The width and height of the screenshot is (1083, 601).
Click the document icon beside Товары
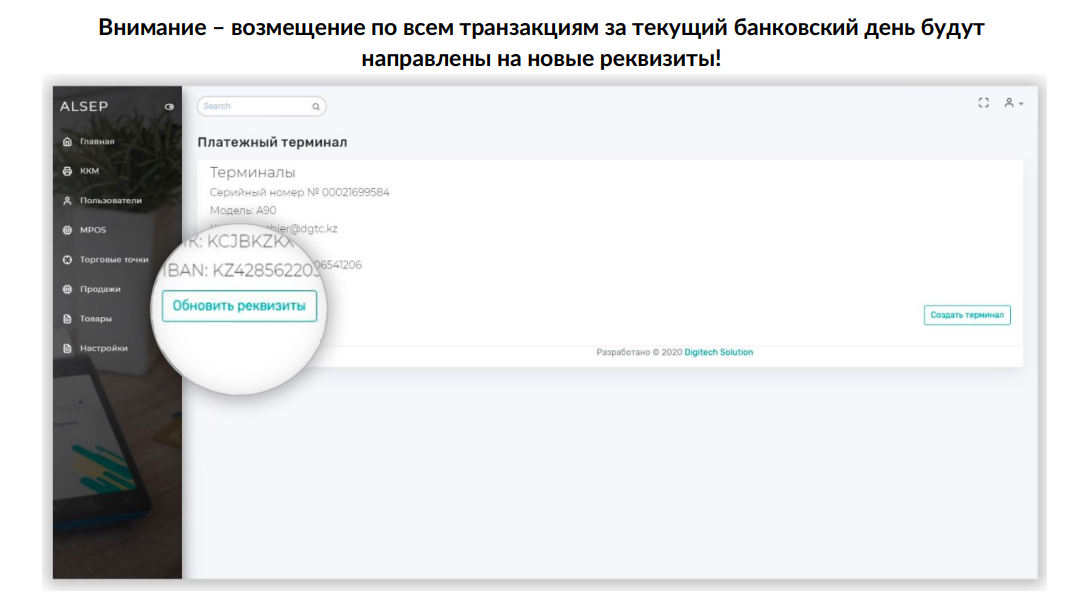[67, 319]
